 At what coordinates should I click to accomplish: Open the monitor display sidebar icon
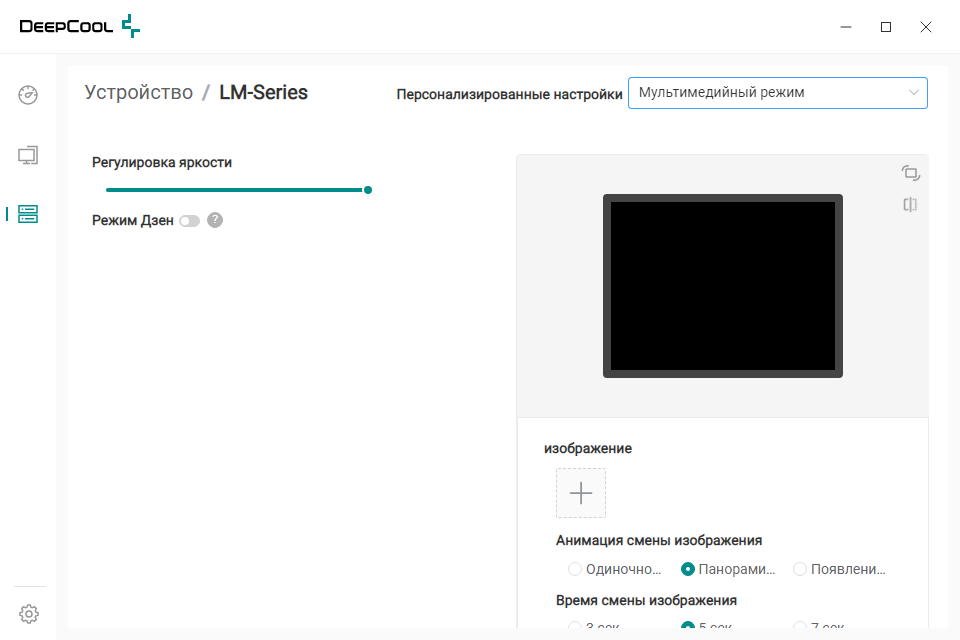[28, 155]
